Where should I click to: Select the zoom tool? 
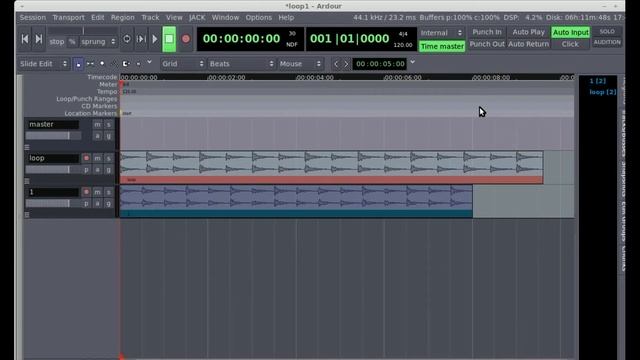click(114, 64)
